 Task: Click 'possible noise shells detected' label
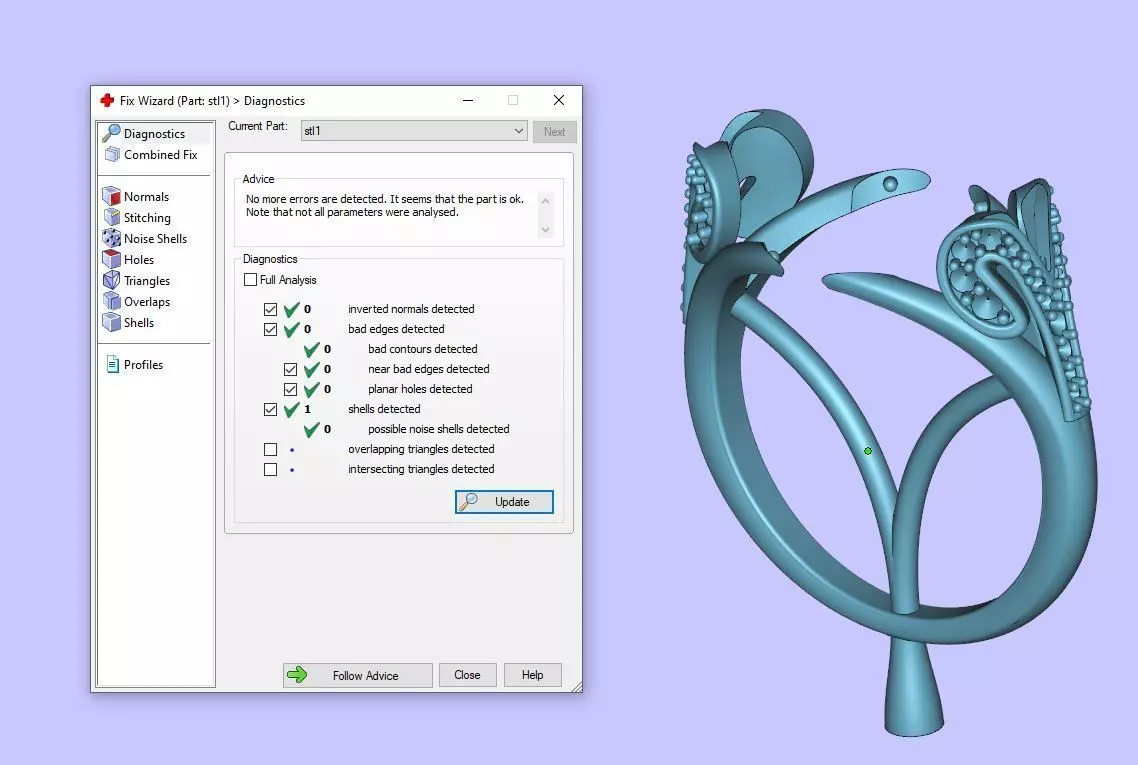coord(438,429)
